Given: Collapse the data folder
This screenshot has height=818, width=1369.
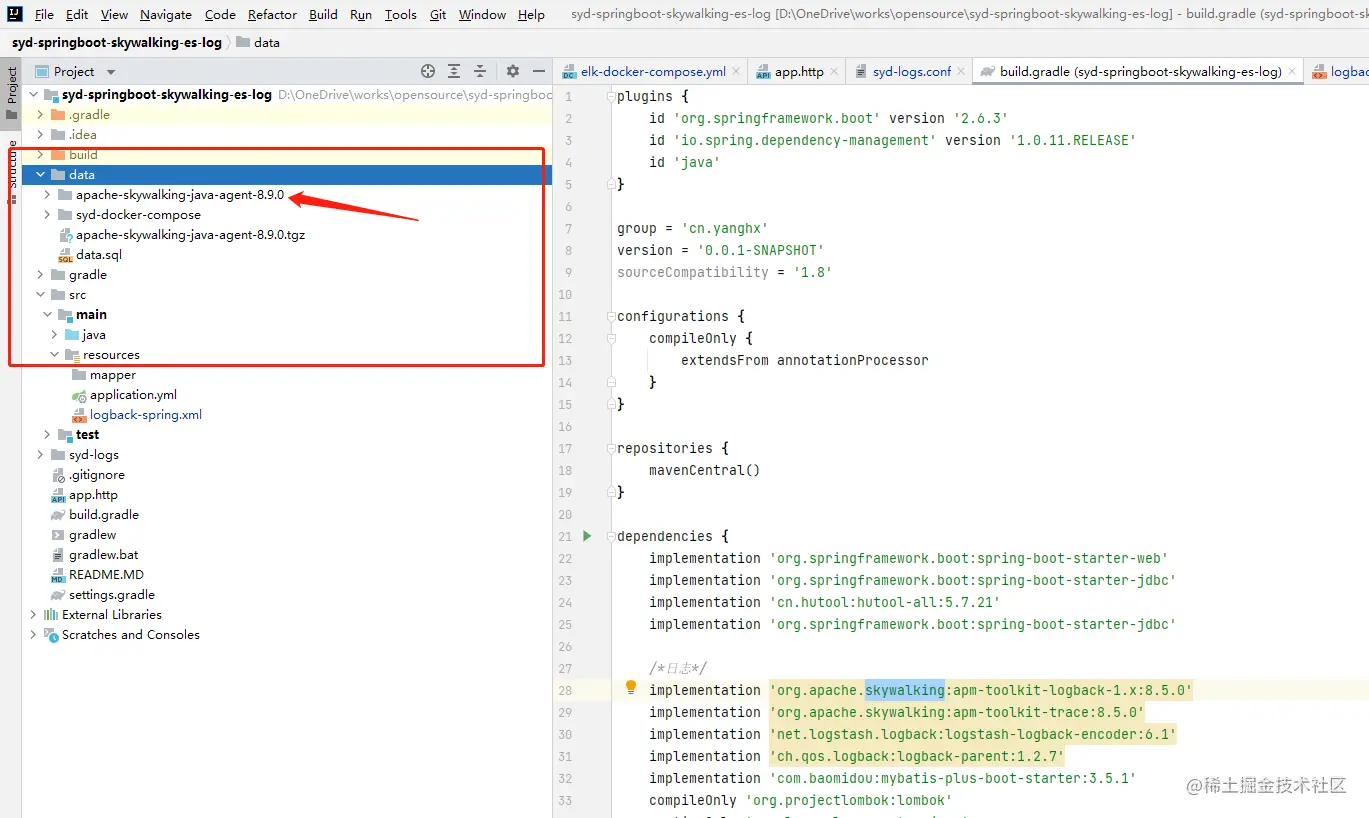Looking at the screenshot, I should click(x=40, y=175).
